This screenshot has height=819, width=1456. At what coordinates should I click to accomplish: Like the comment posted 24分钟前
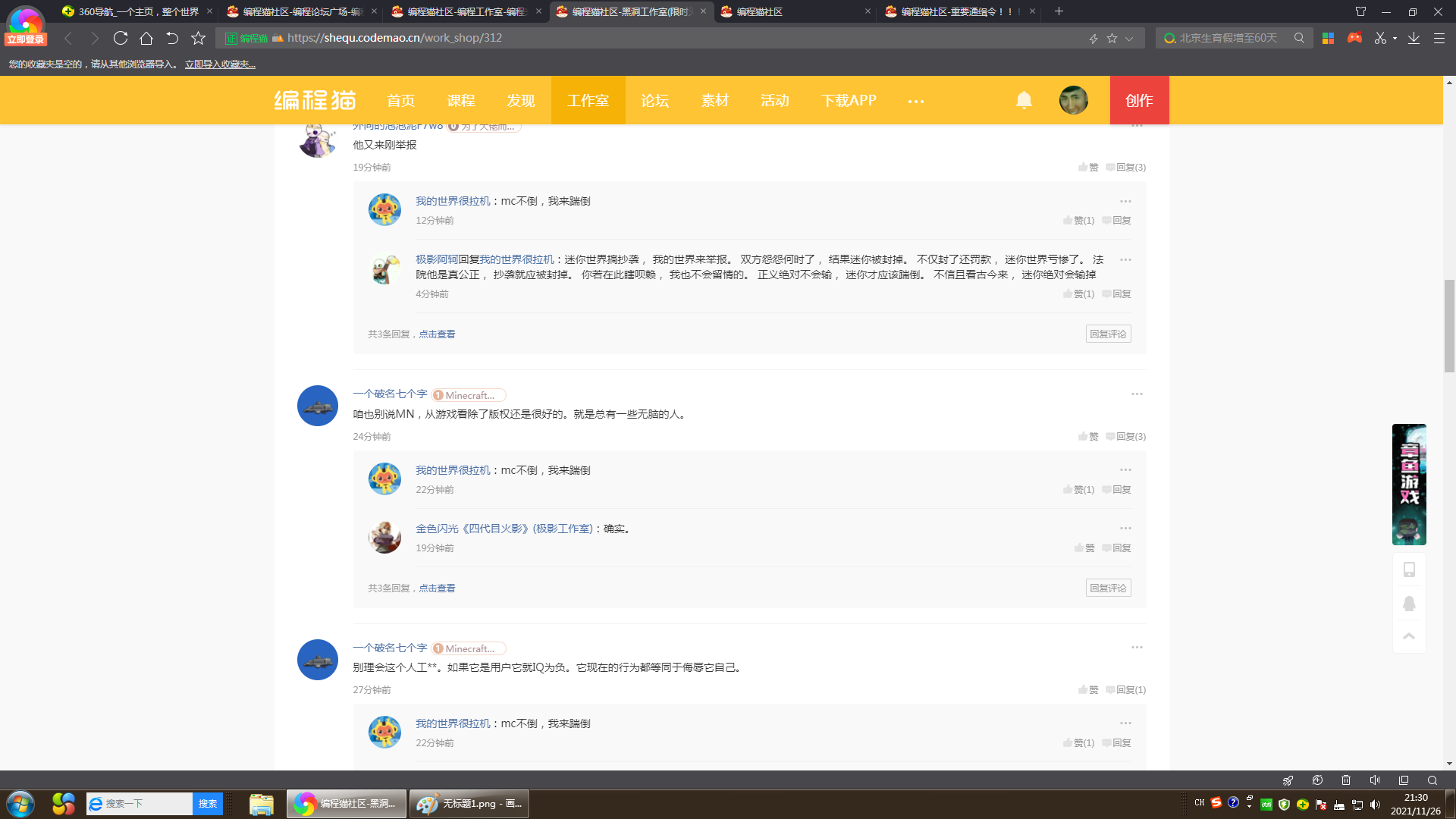tap(1088, 437)
